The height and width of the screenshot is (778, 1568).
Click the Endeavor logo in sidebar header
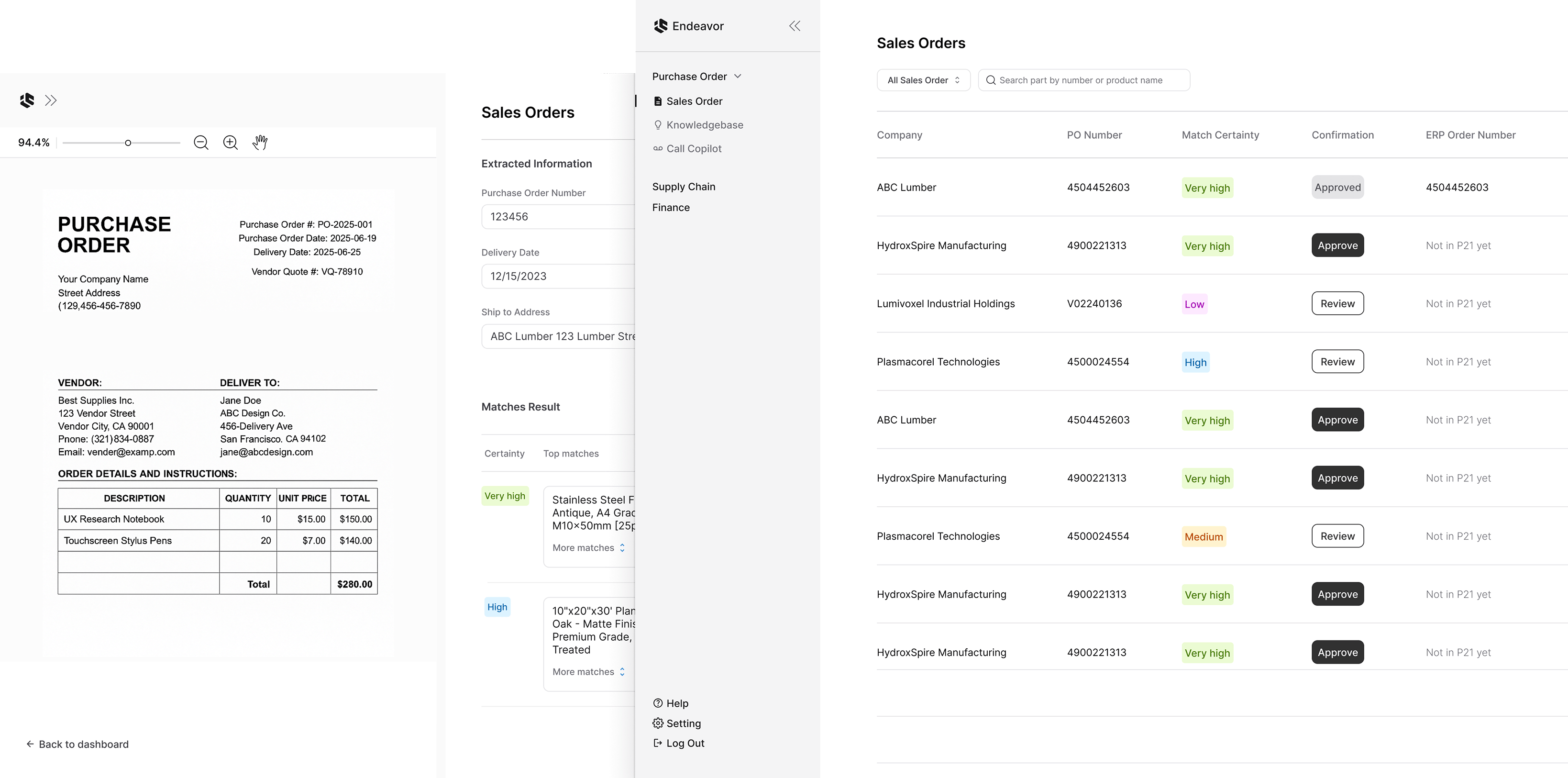point(661,25)
